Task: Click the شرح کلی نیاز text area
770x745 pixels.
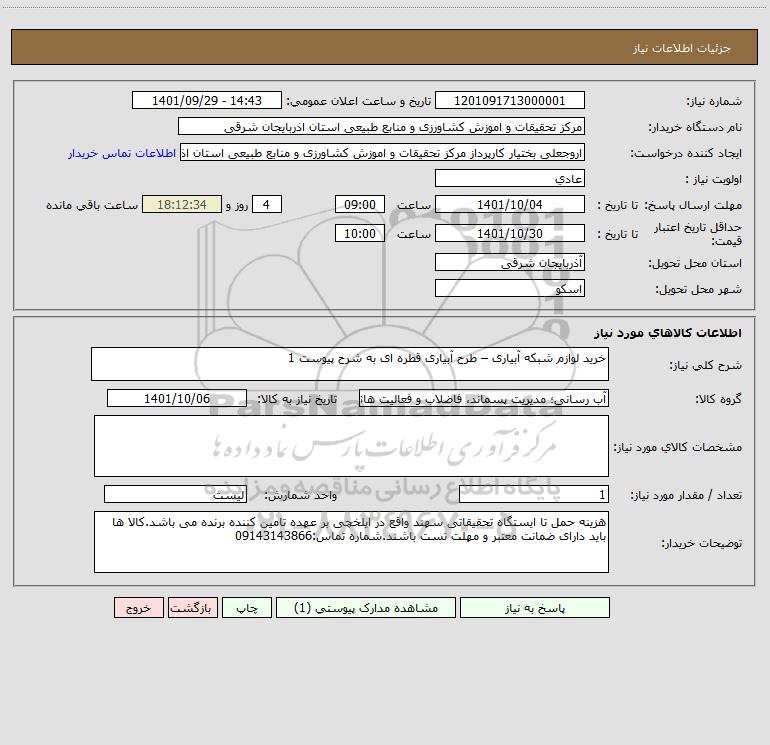Action: point(350,364)
